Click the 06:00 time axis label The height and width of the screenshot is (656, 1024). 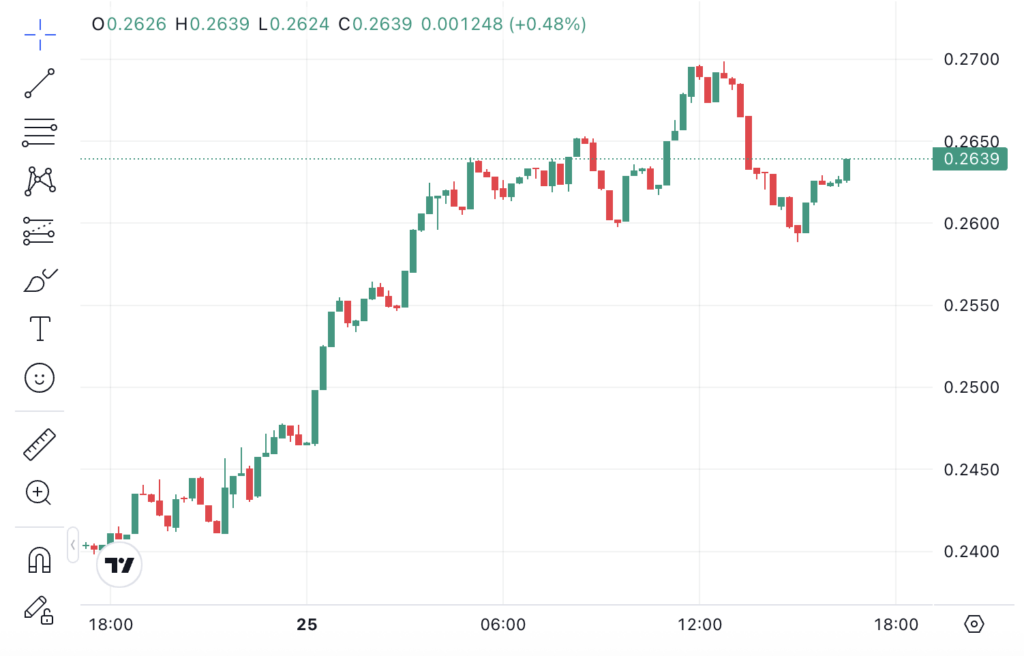pos(503,625)
